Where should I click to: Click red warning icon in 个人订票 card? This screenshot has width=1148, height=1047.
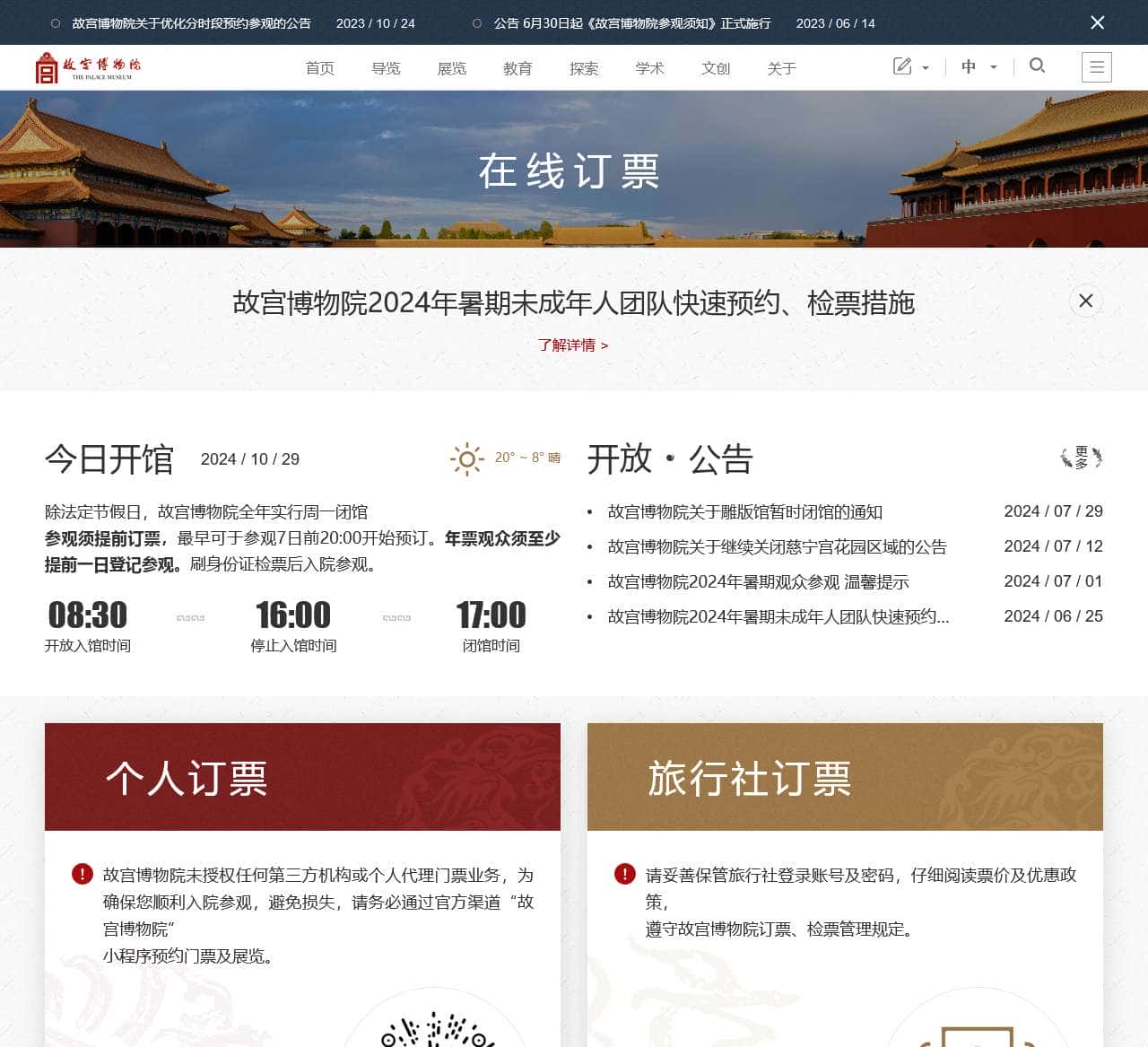(x=83, y=874)
